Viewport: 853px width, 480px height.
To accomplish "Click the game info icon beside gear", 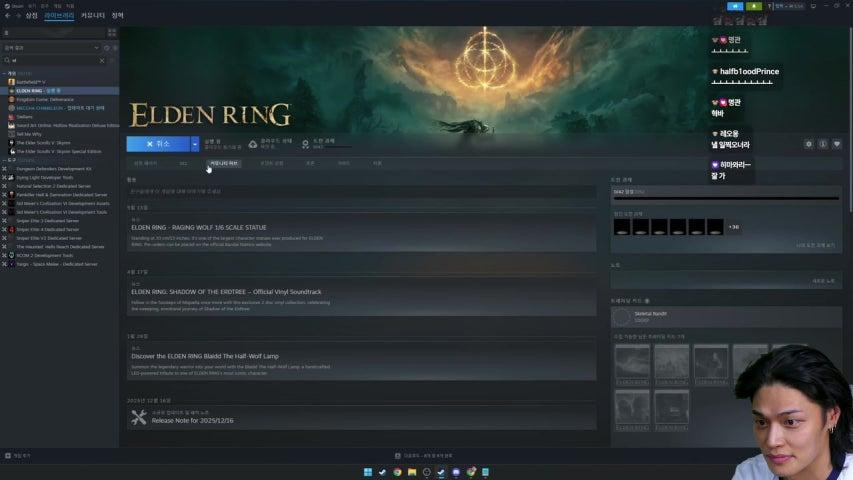I will pyautogui.click(x=823, y=144).
